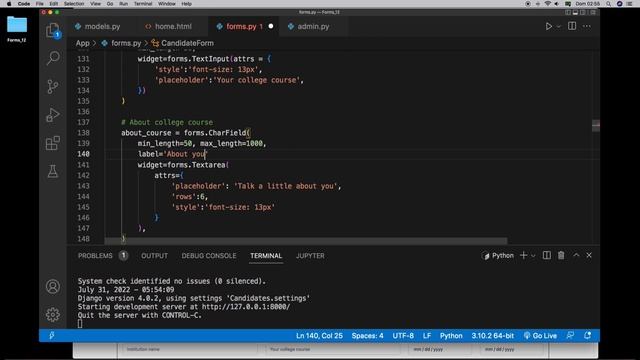Screen dimensions: 640x360
Task: Click server URL http://127.0.0.1:8000/ in terminal
Action: (246, 307)
